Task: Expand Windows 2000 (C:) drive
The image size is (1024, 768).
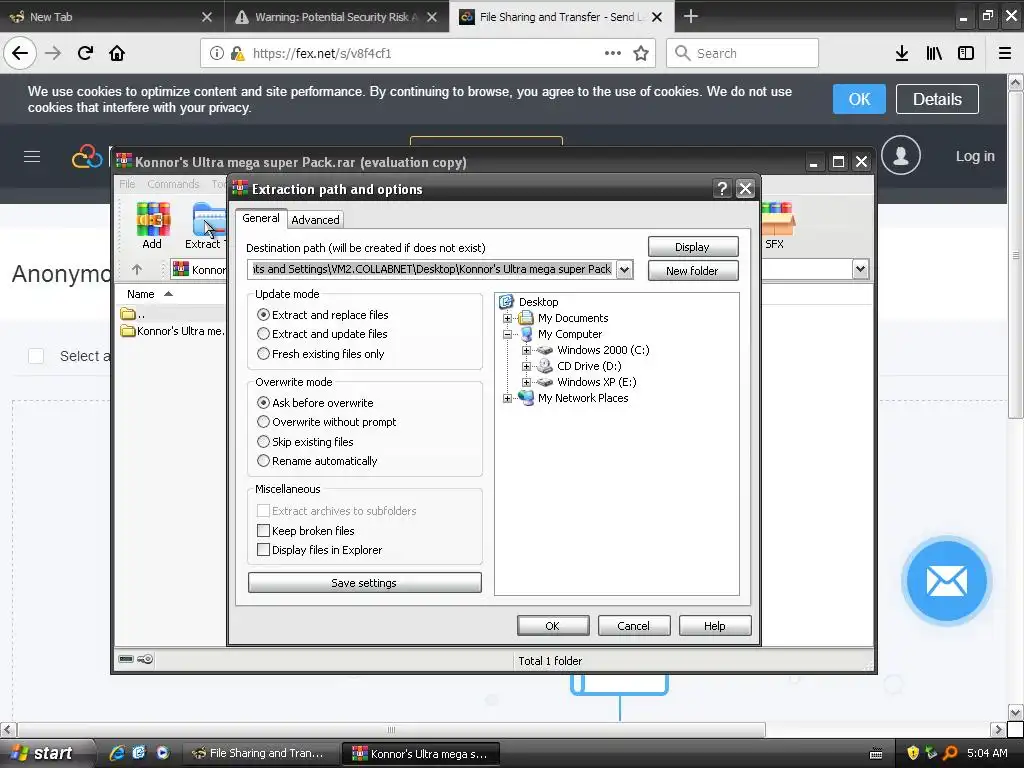Action: [x=526, y=351]
